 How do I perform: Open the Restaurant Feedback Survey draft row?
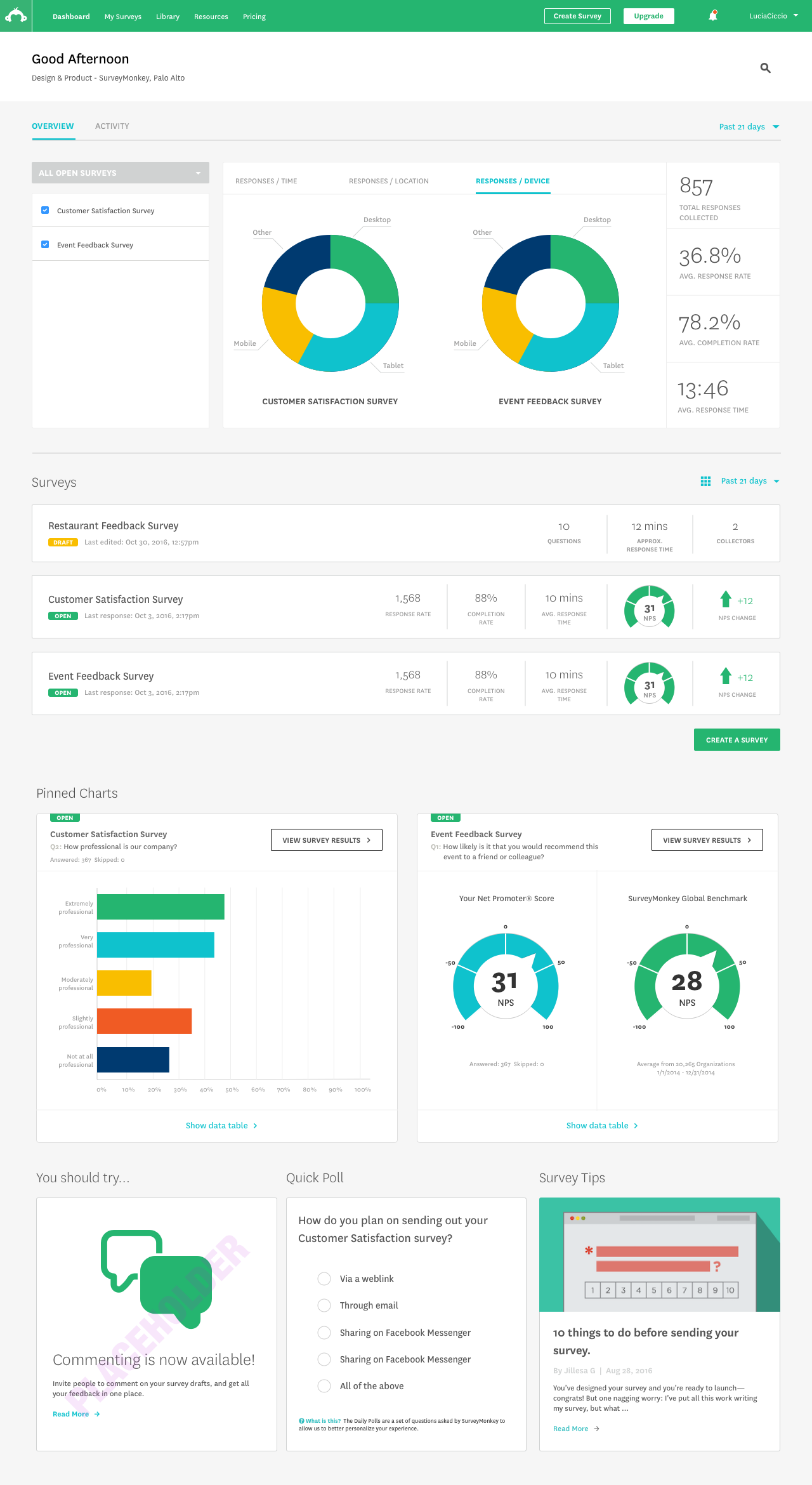[x=406, y=533]
